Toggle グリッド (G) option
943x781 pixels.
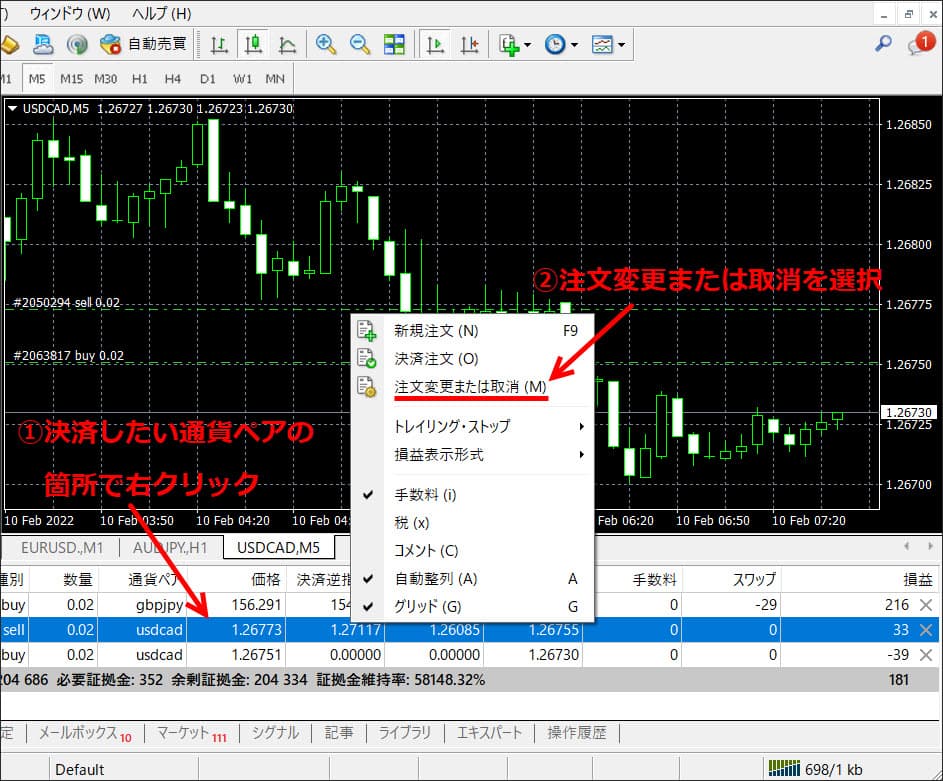click(x=428, y=606)
